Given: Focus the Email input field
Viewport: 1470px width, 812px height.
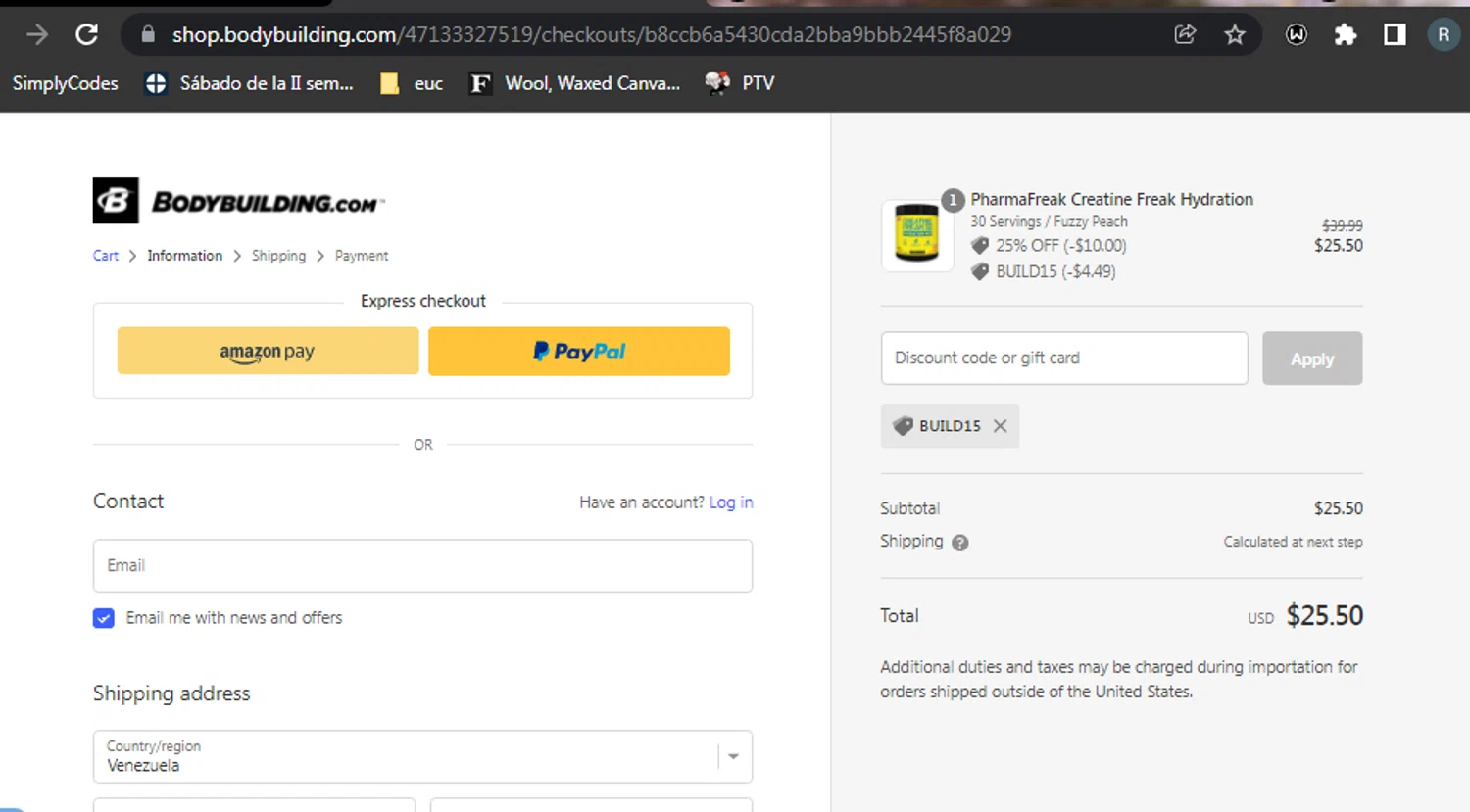Looking at the screenshot, I should (x=422, y=565).
